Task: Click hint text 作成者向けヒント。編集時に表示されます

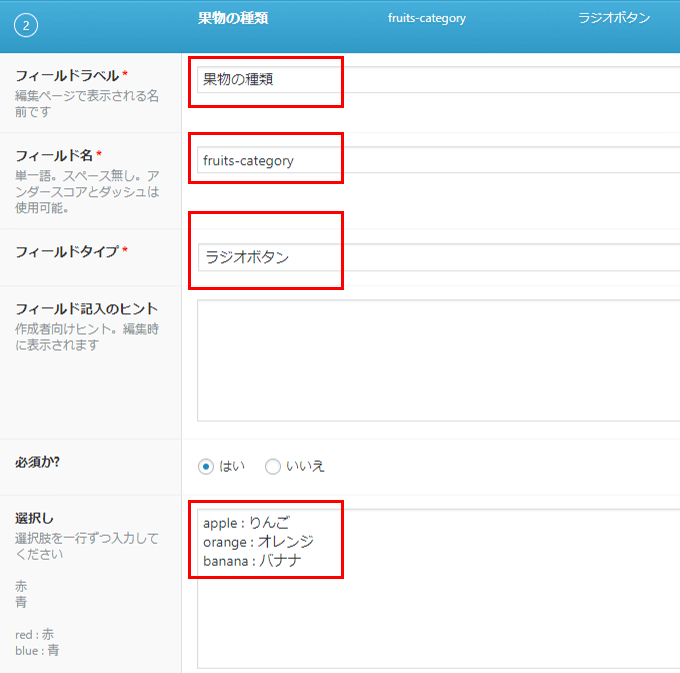Action: coord(87,336)
